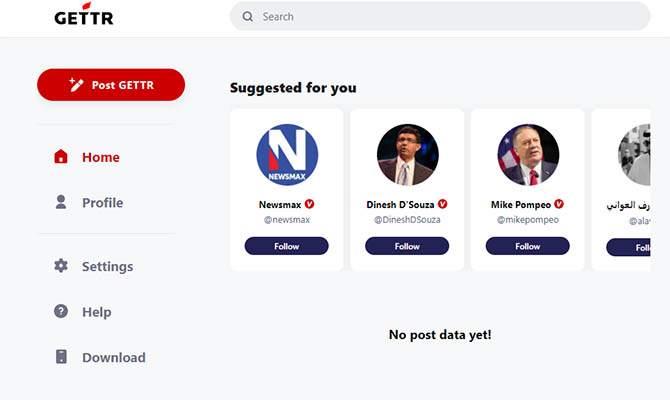Open the Profile menu item
The image size is (670, 400).
[x=102, y=203]
